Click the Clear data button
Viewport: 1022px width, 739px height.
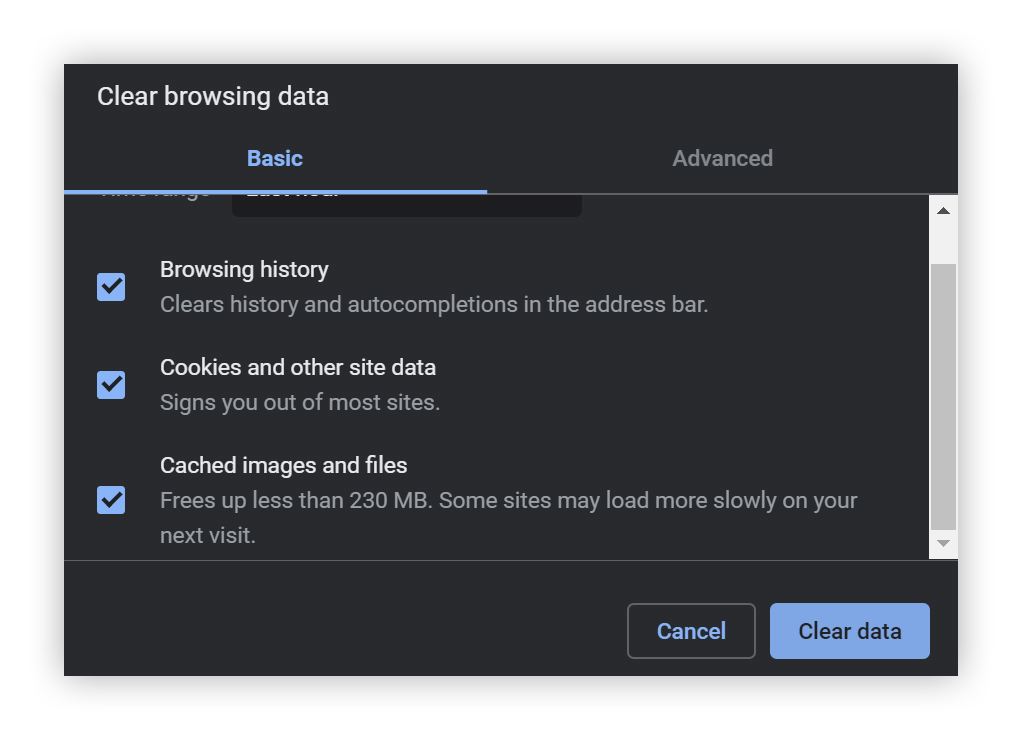point(849,631)
